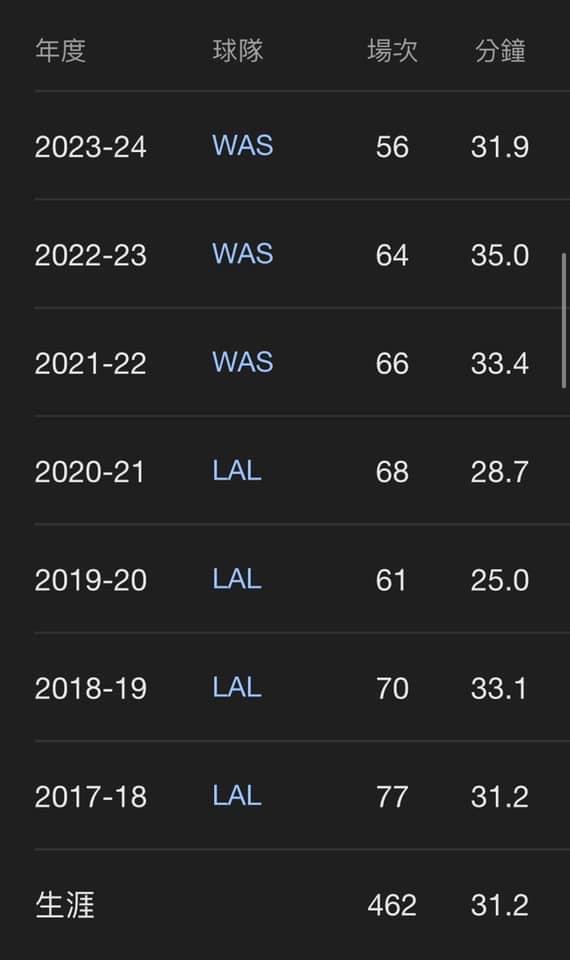Click the 2017-18 season label
The width and height of the screenshot is (570, 960).
[91, 797]
